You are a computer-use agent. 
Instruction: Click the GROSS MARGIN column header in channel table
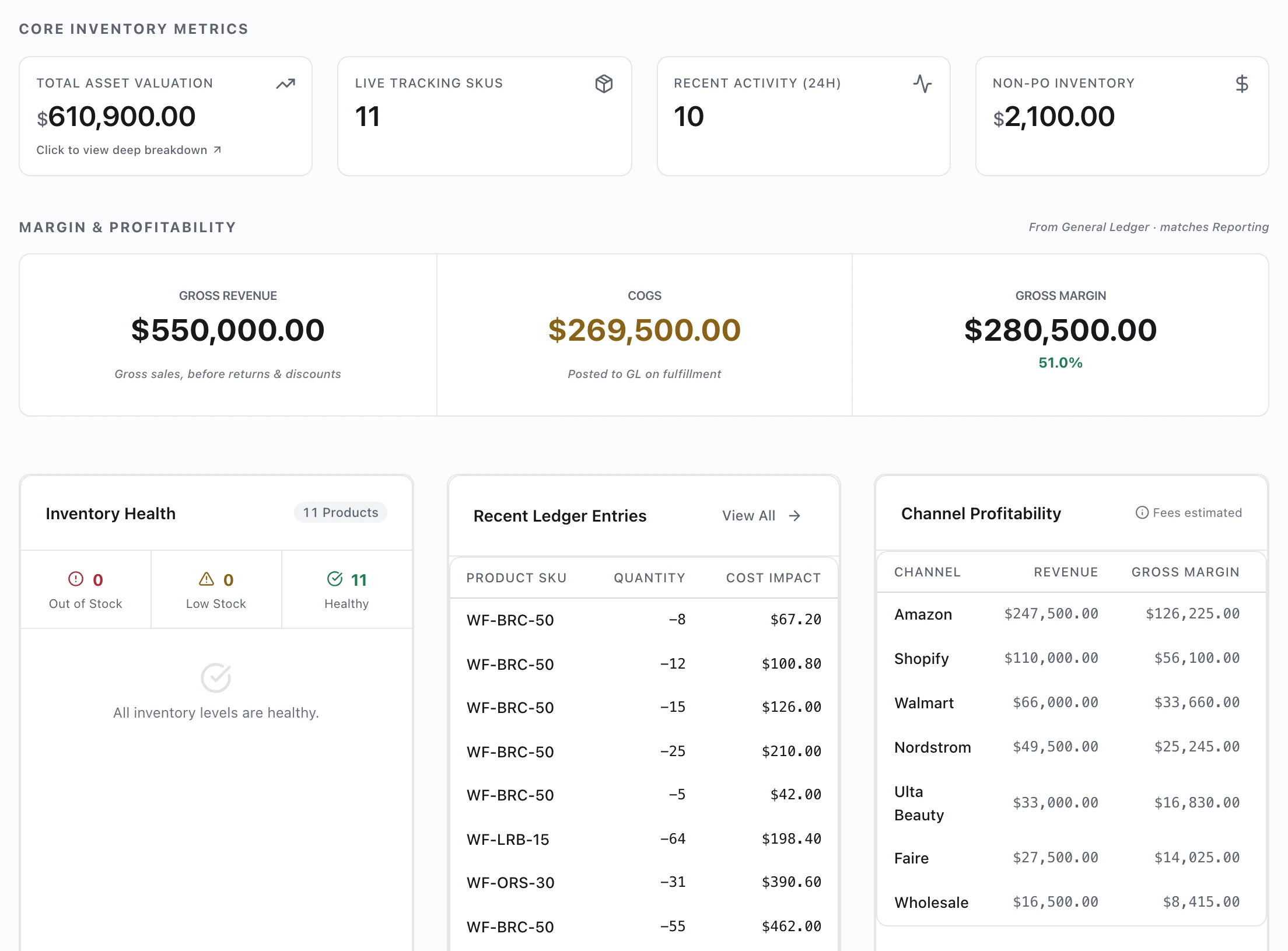click(1185, 572)
